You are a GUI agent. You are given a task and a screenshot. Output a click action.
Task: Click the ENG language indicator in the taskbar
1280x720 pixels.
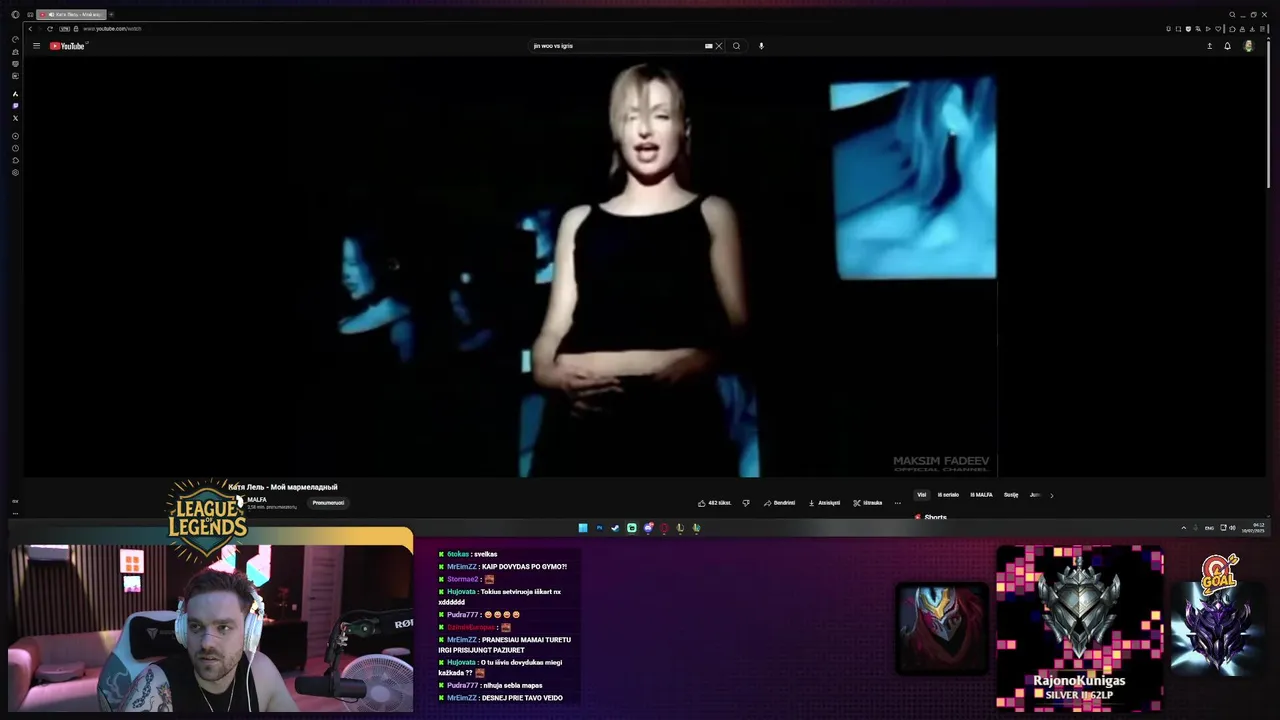[1209, 528]
